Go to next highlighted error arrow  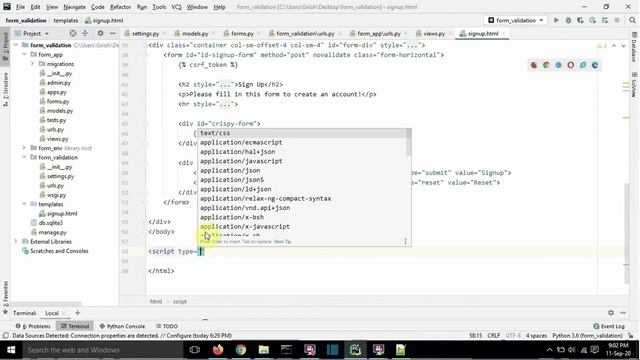(623, 45)
